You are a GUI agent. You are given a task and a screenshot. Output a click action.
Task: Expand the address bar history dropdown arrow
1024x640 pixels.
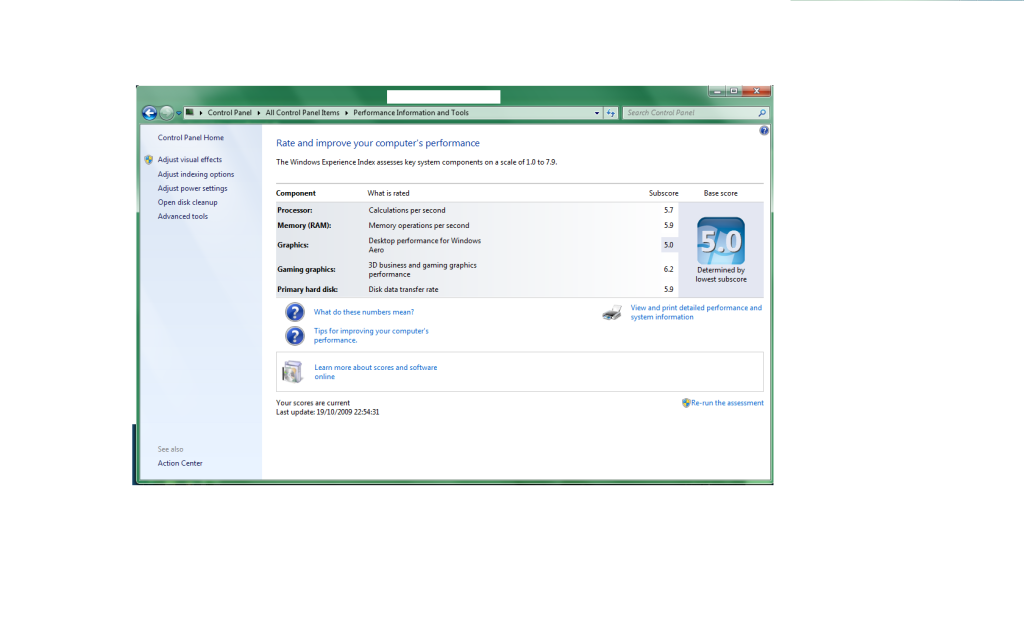click(597, 113)
